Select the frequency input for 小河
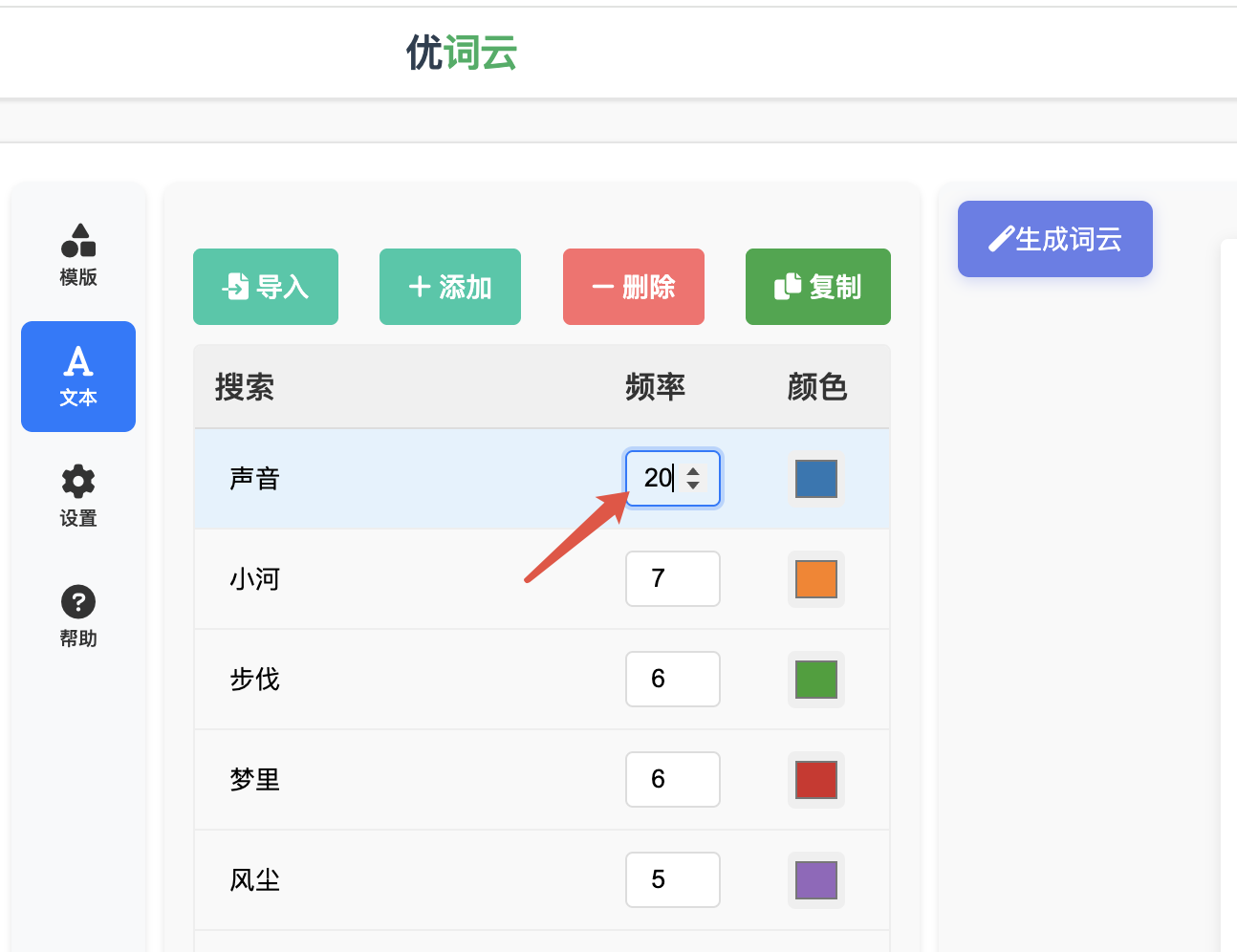The height and width of the screenshot is (952, 1237). [x=672, y=578]
